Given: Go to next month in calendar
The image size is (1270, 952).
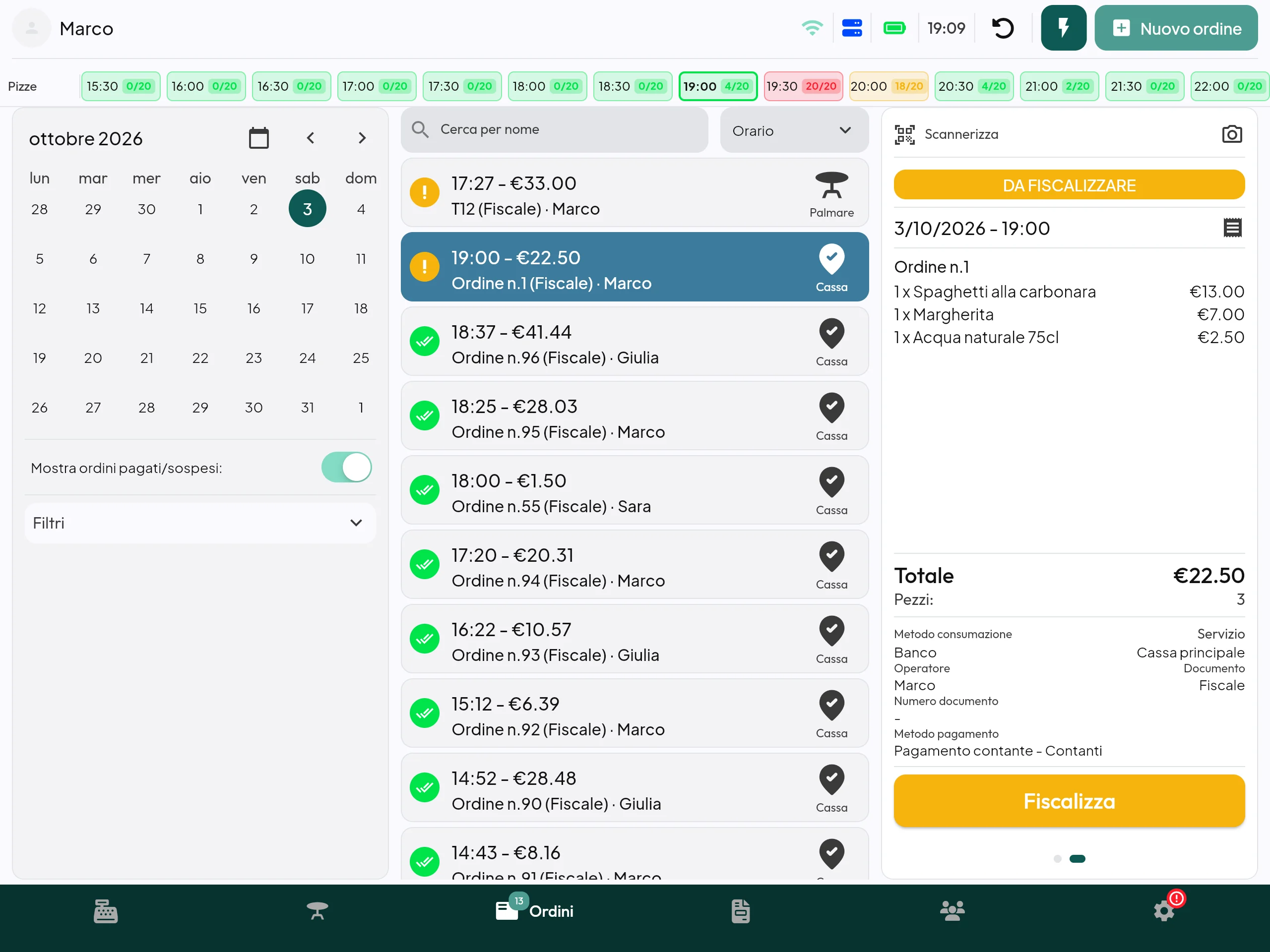Looking at the screenshot, I should (362, 138).
